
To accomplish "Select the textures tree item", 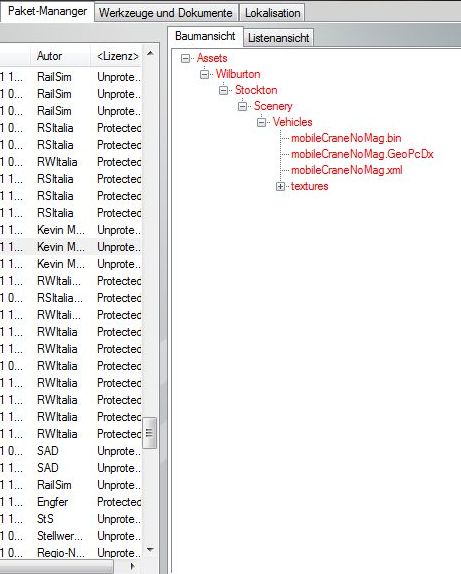I will point(309,186).
